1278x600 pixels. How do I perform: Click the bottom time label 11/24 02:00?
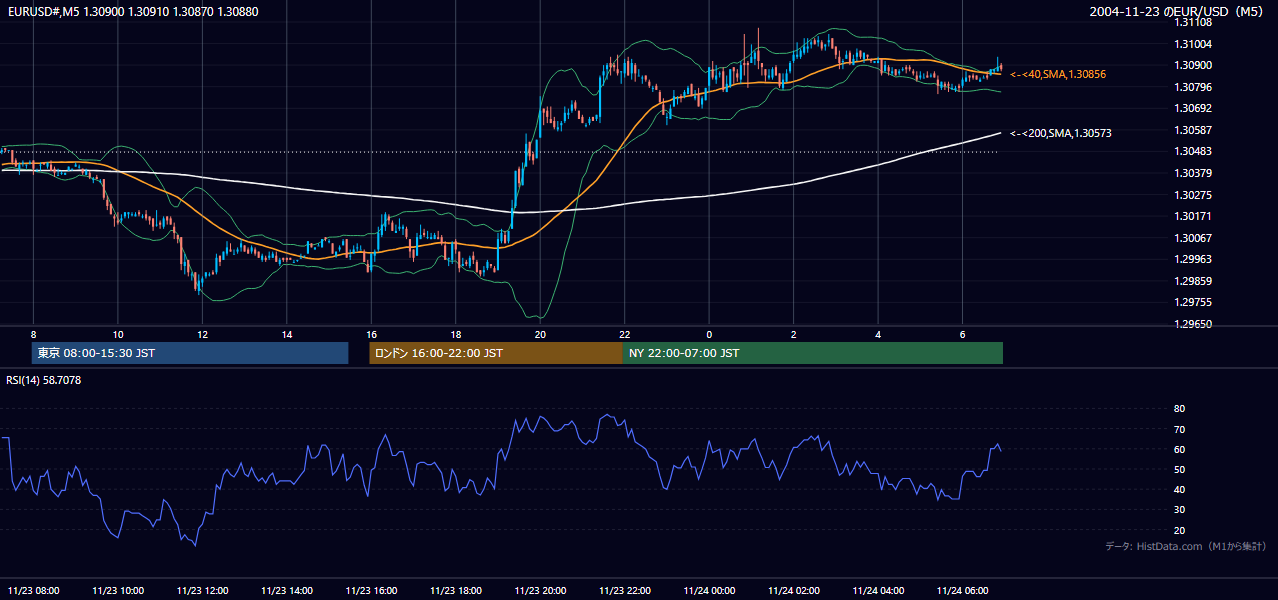point(794,591)
